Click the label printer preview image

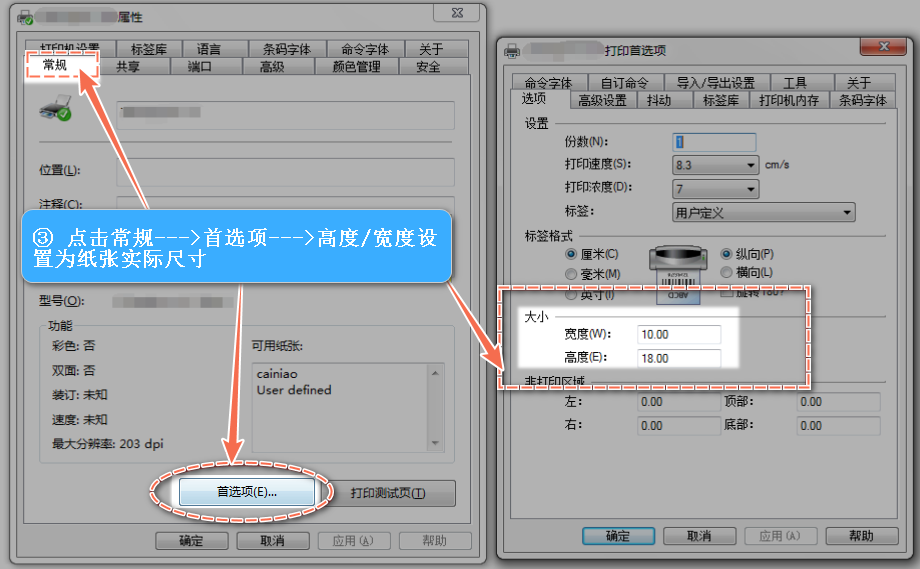pyautogui.click(x=678, y=275)
